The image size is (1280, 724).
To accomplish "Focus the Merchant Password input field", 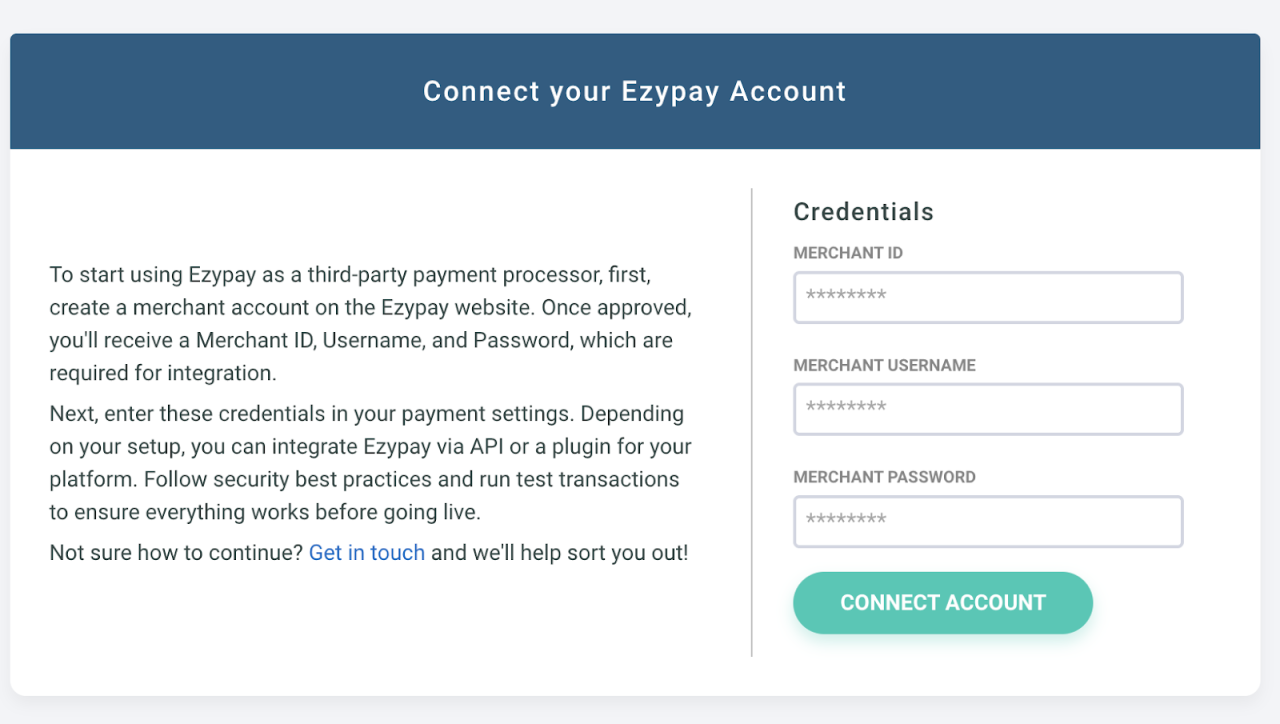I will coord(988,521).
